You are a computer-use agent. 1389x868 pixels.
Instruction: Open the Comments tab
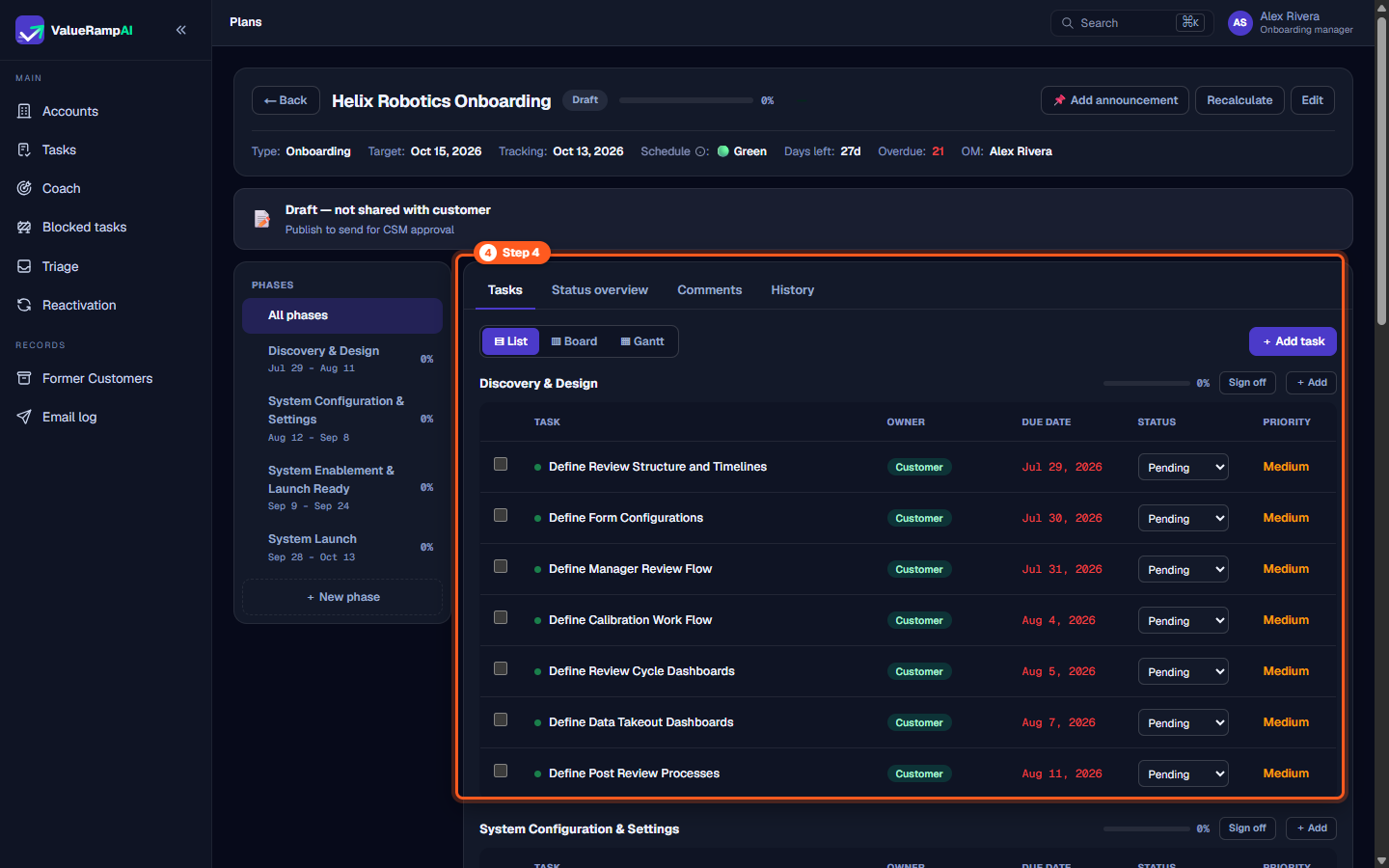[x=709, y=289]
